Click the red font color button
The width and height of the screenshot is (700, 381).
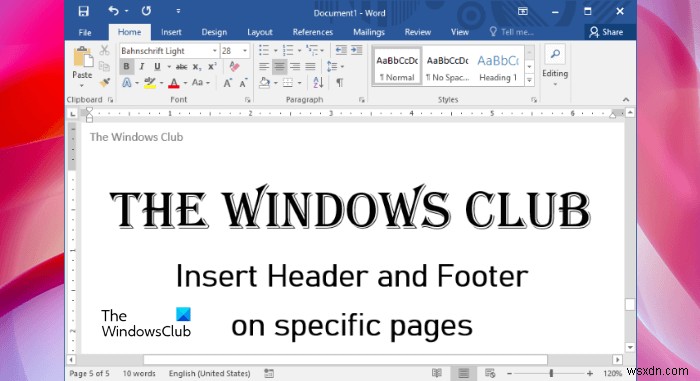(174, 83)
